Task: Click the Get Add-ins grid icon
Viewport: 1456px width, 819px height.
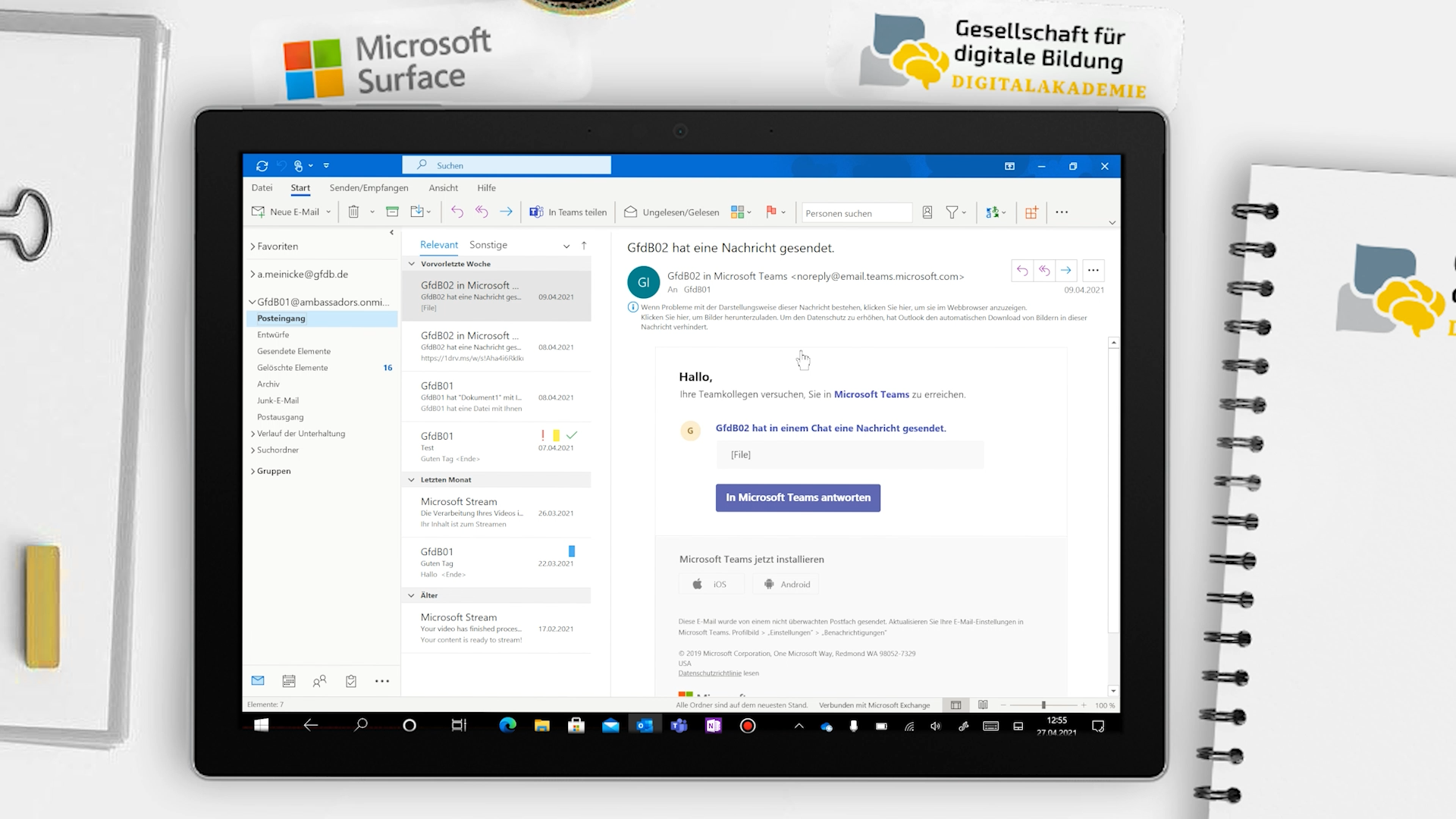Action: pyautogui.click(x=1031, y=213)
